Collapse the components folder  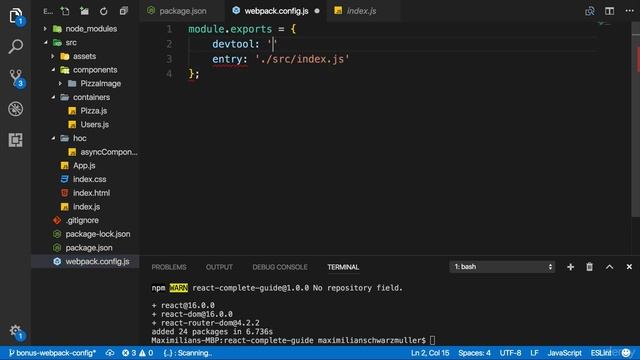pos(53,70)
